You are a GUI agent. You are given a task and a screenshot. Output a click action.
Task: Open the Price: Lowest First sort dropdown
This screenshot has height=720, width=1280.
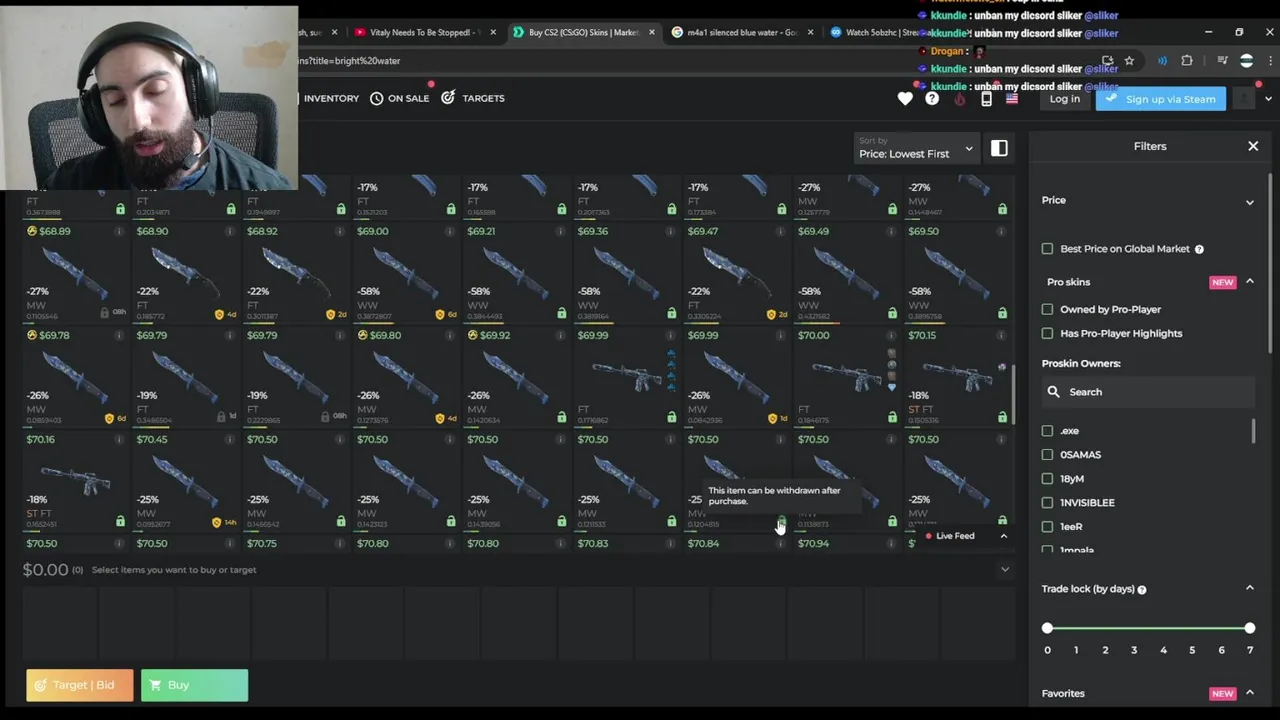point(915,149)
